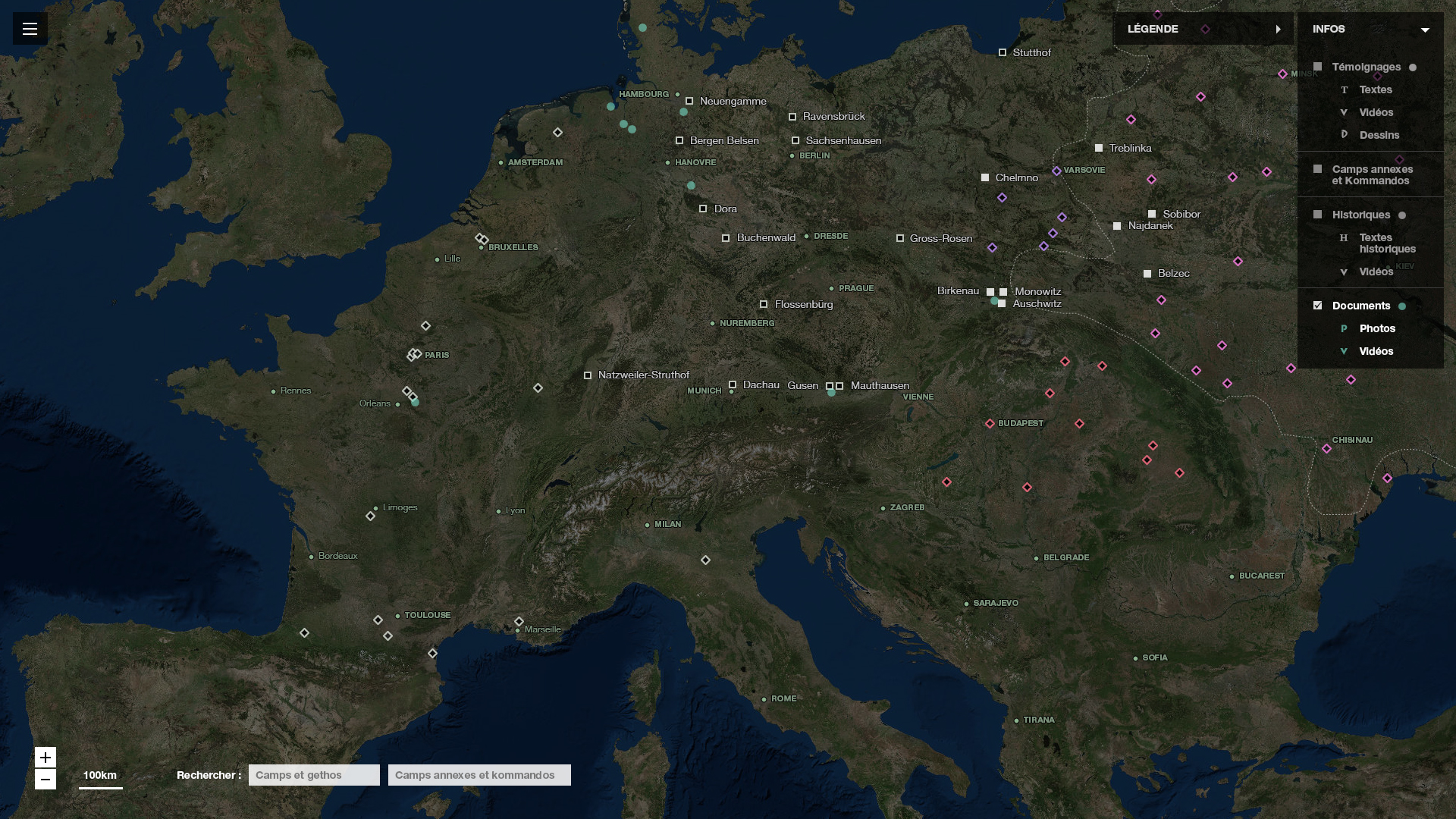Collapse the Infos panel arrow

pyautogui.click(x=1425, y=30)
